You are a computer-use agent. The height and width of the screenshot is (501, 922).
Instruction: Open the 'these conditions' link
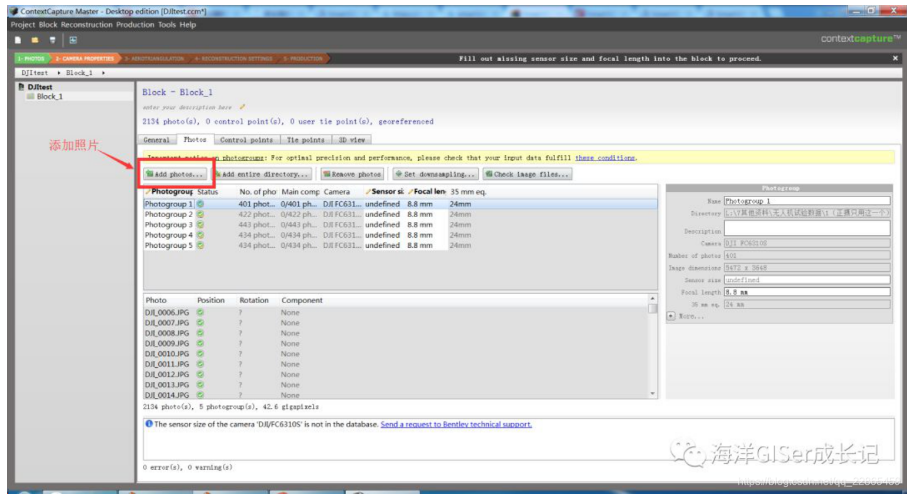point(605,158)
